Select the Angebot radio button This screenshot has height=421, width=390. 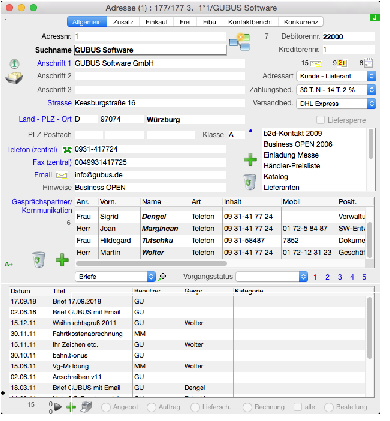point(106,407)
